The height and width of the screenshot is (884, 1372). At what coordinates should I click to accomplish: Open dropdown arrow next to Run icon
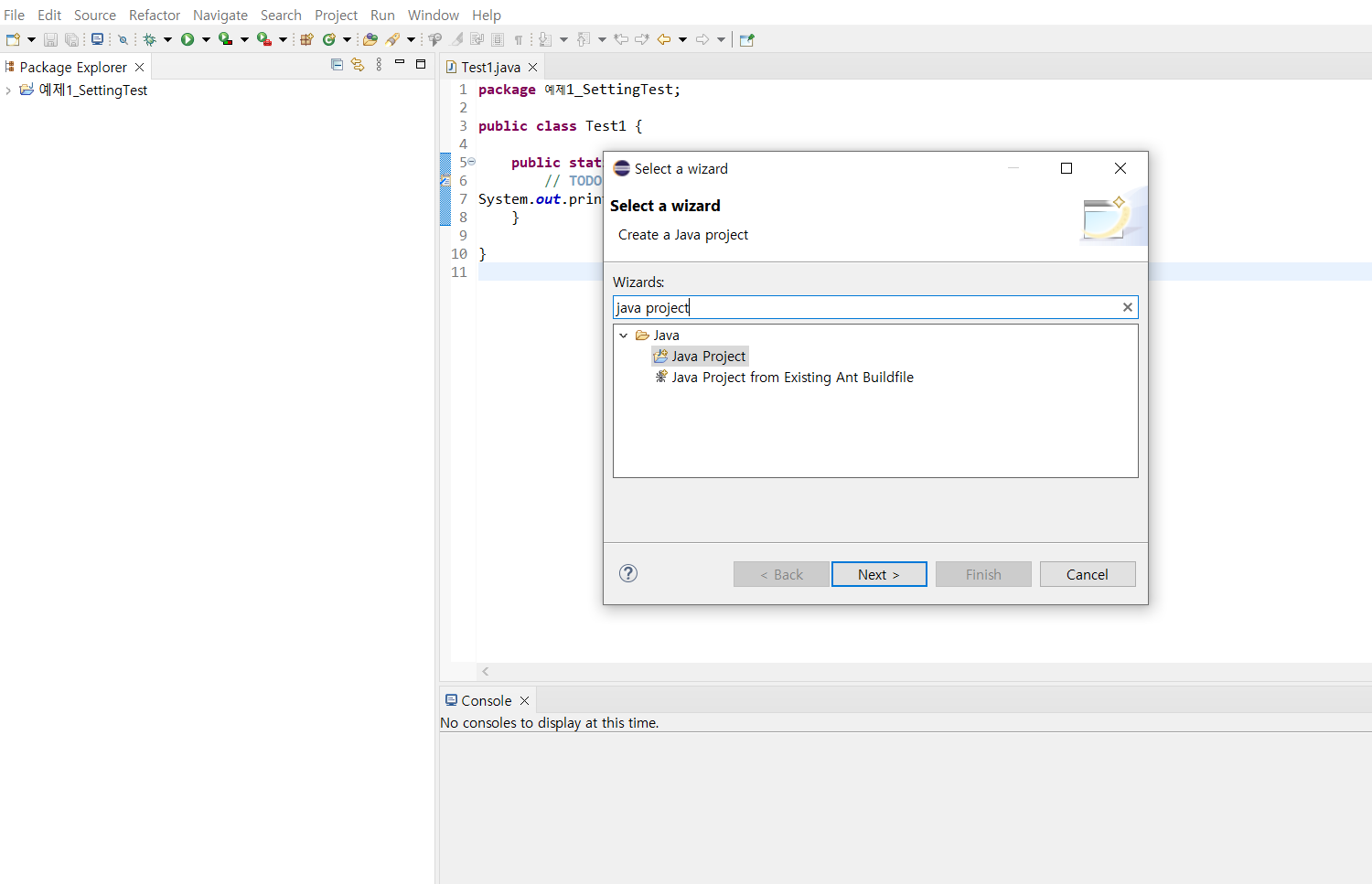[206, 39]
